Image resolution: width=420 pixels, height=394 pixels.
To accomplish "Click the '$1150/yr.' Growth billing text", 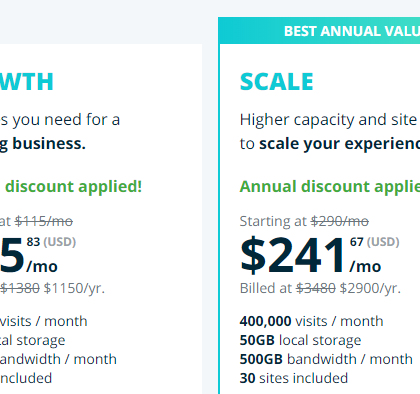I will [74, 288].
